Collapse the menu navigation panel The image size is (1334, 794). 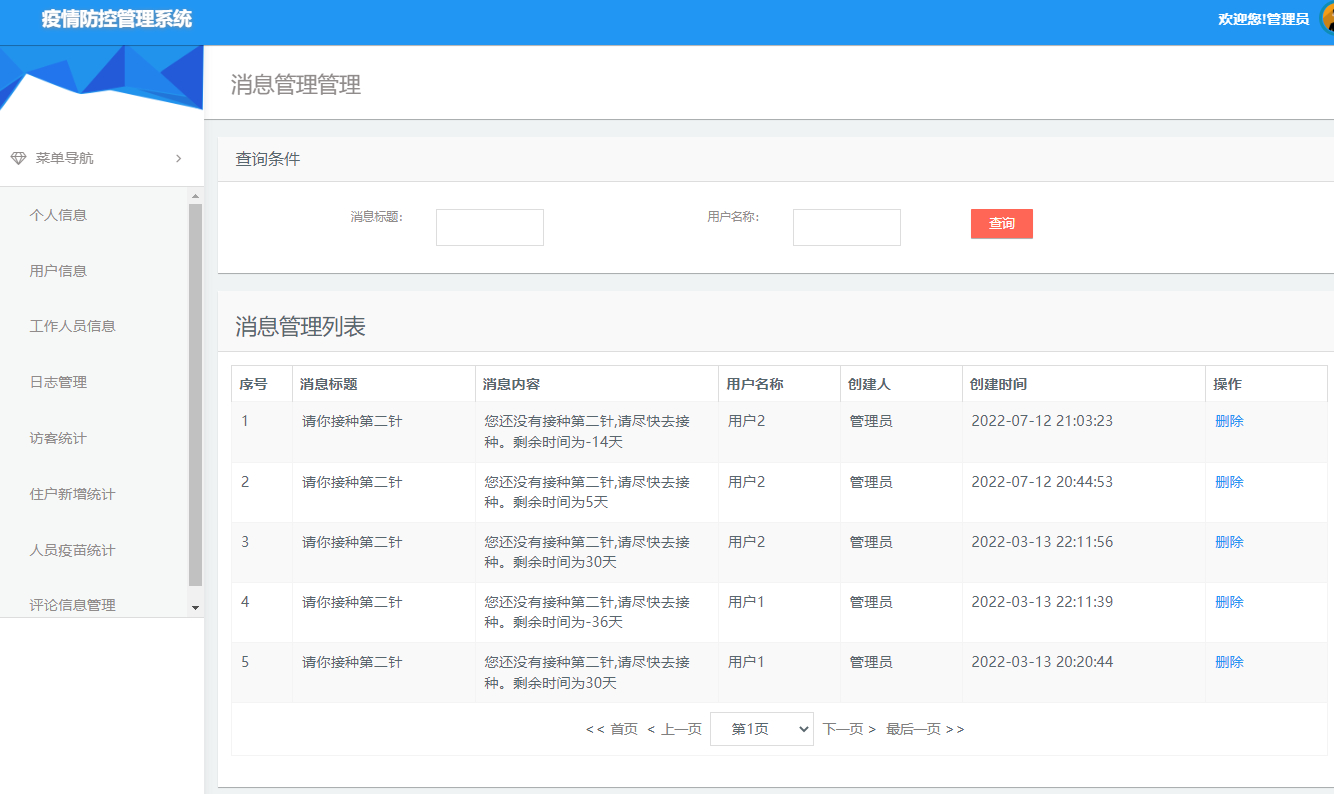tap(178, 158)
